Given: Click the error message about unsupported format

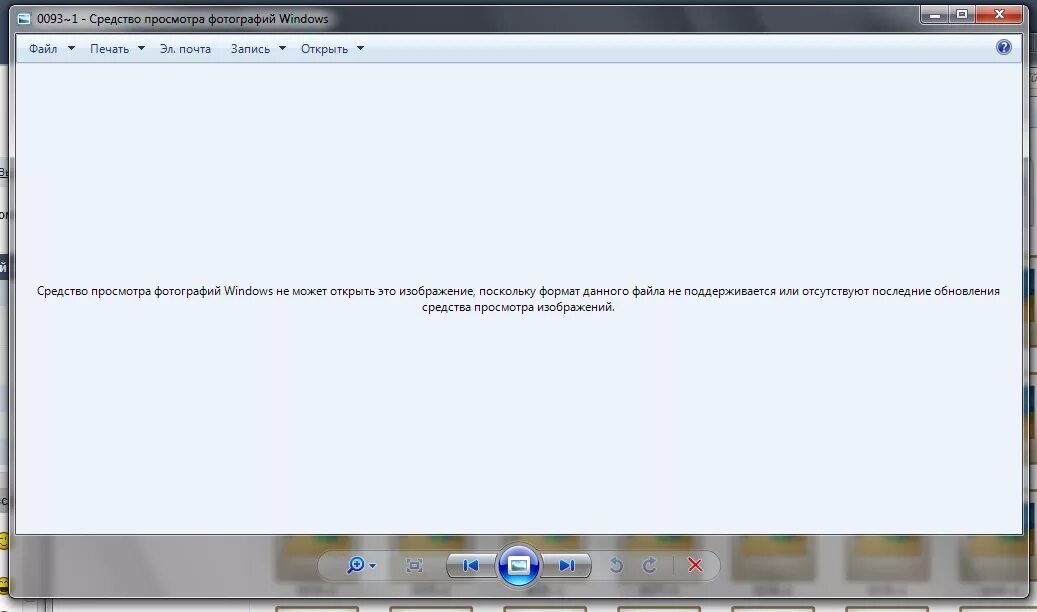Looking at the screenshot, I should (x=518, y=299).
